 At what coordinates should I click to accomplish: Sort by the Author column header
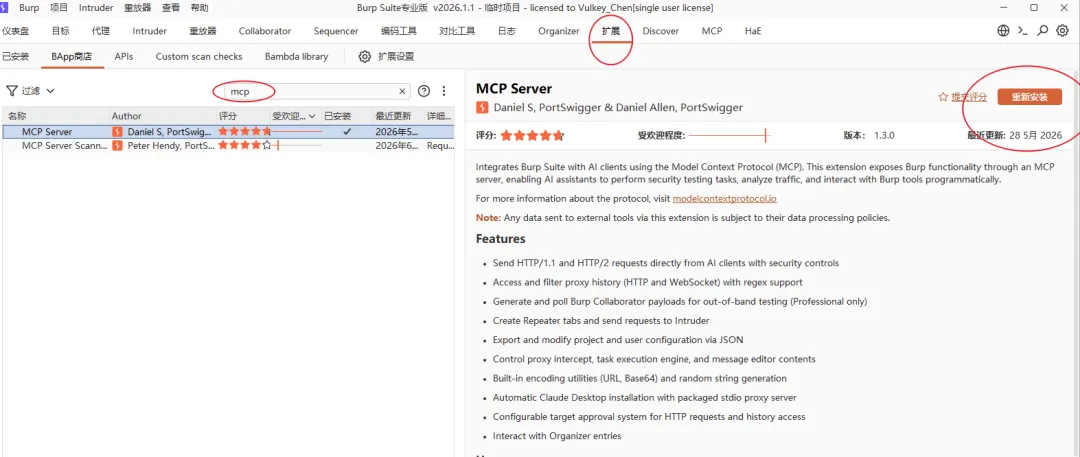point(163,116)
